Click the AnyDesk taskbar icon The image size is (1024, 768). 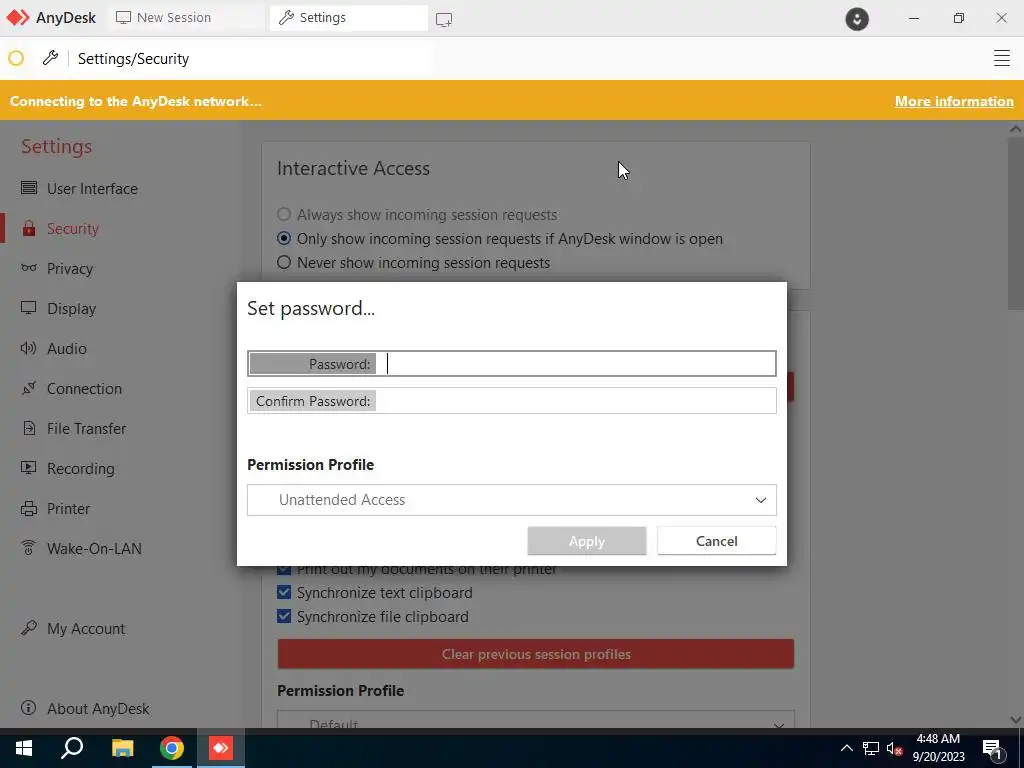click(x=221, y=748)
